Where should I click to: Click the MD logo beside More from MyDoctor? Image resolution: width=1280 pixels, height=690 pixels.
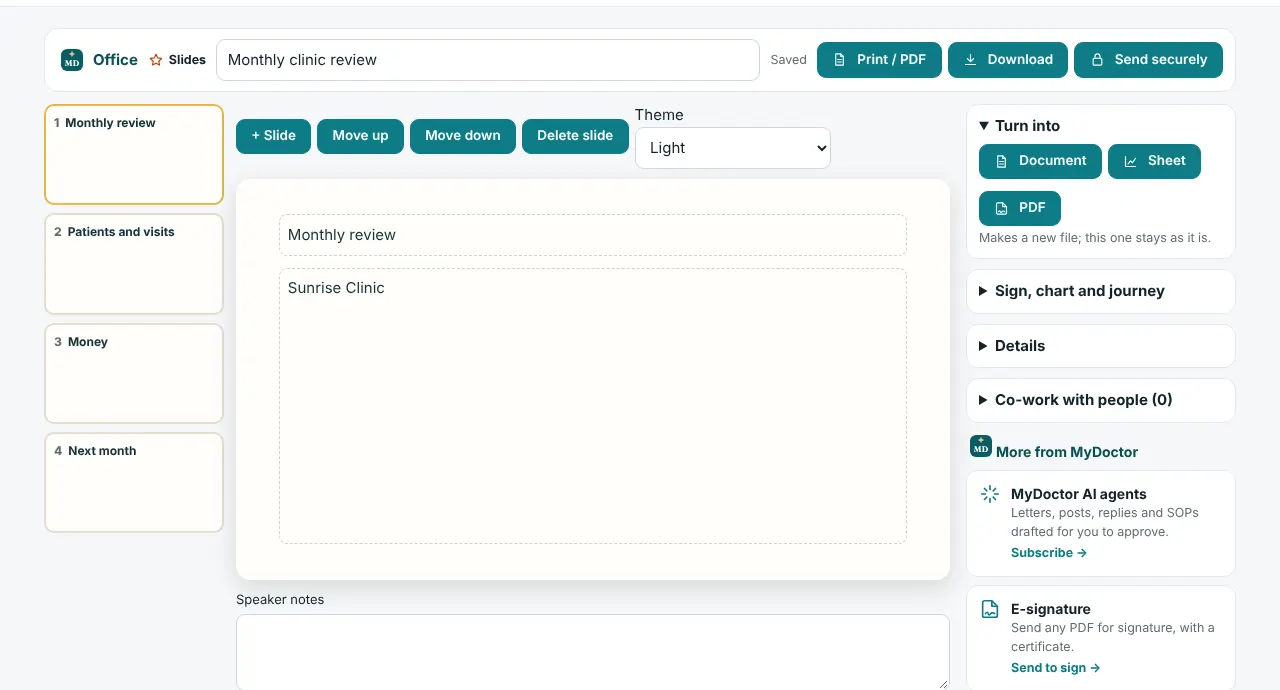[x=981, y=446]
